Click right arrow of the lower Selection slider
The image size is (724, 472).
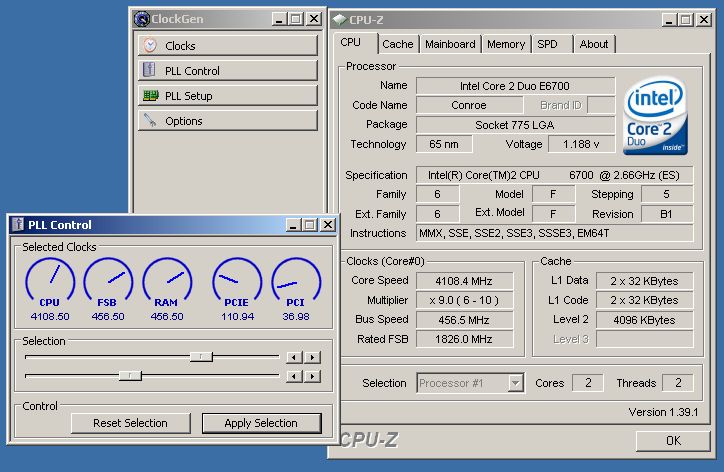pyautogui.click(x=313, y=376)
